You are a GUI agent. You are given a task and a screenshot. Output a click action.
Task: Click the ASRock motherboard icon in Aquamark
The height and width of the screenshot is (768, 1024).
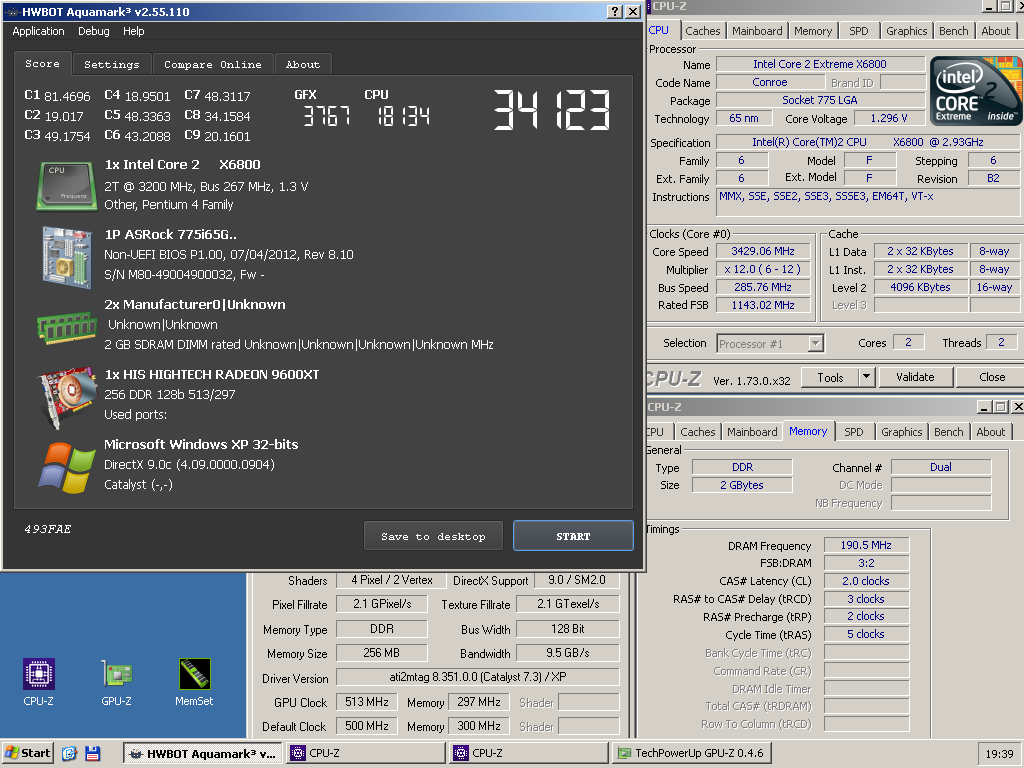(x=66, y=256)
